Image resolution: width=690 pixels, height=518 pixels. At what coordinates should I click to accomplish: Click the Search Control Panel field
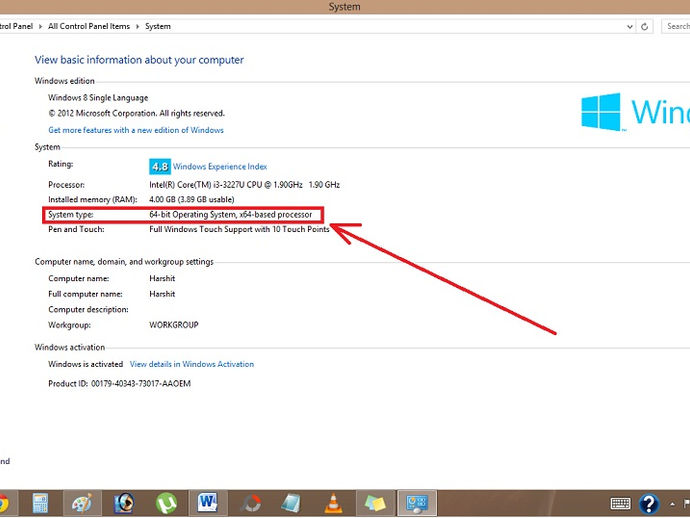point(676,26)
